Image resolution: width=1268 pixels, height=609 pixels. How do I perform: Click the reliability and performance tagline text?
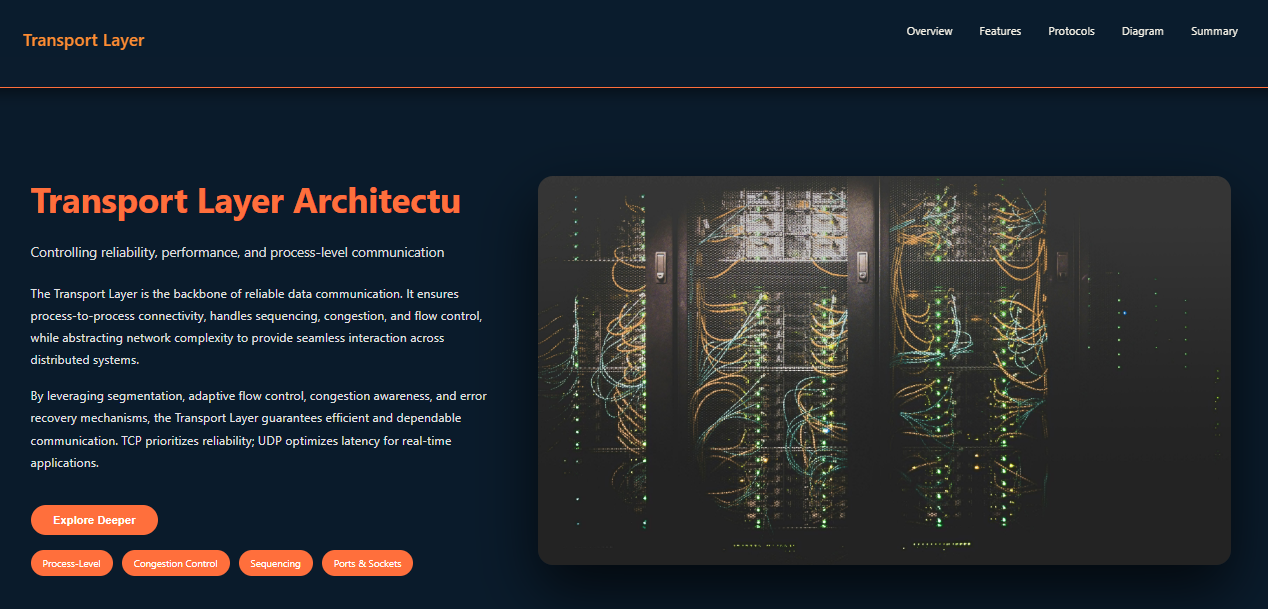237,252
